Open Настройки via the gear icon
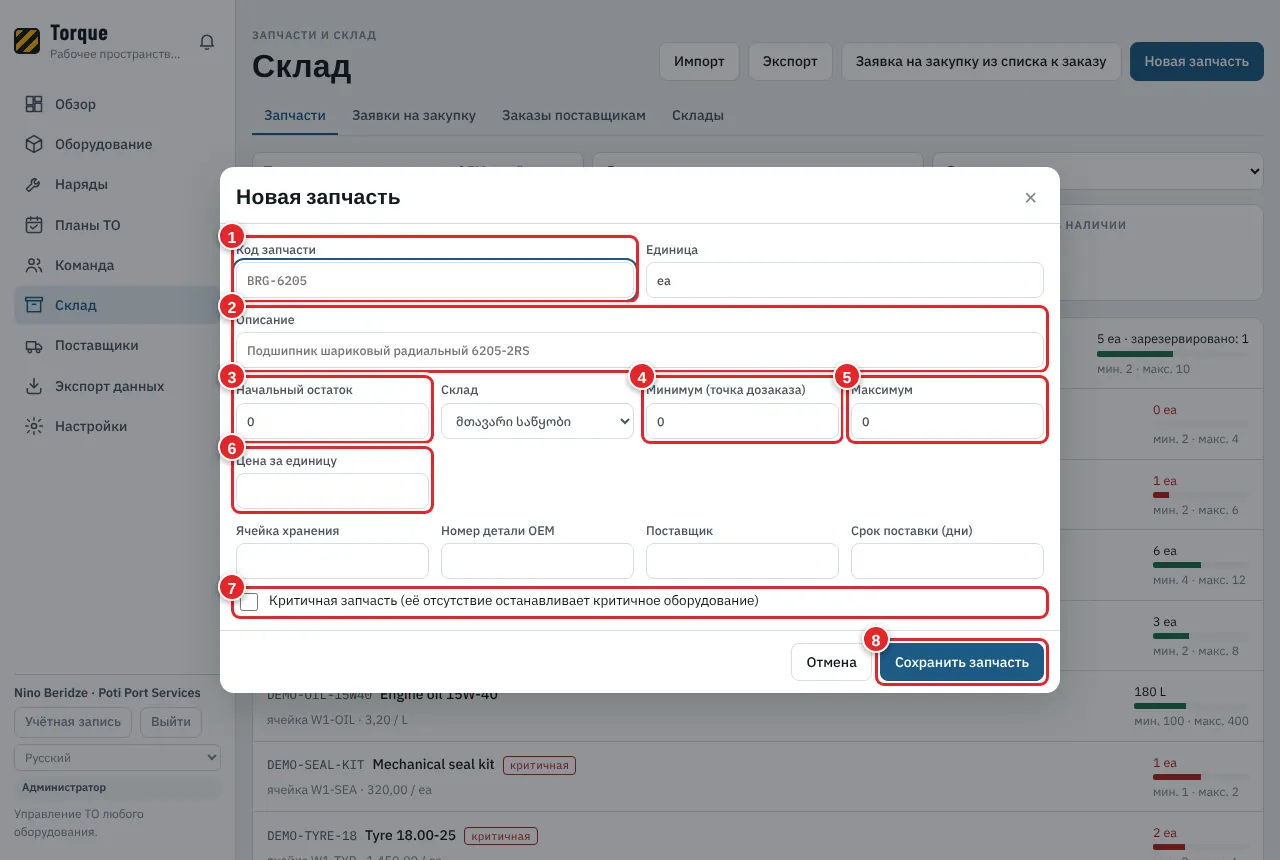Screen dimensions: 1280x860 click(34, 426)
